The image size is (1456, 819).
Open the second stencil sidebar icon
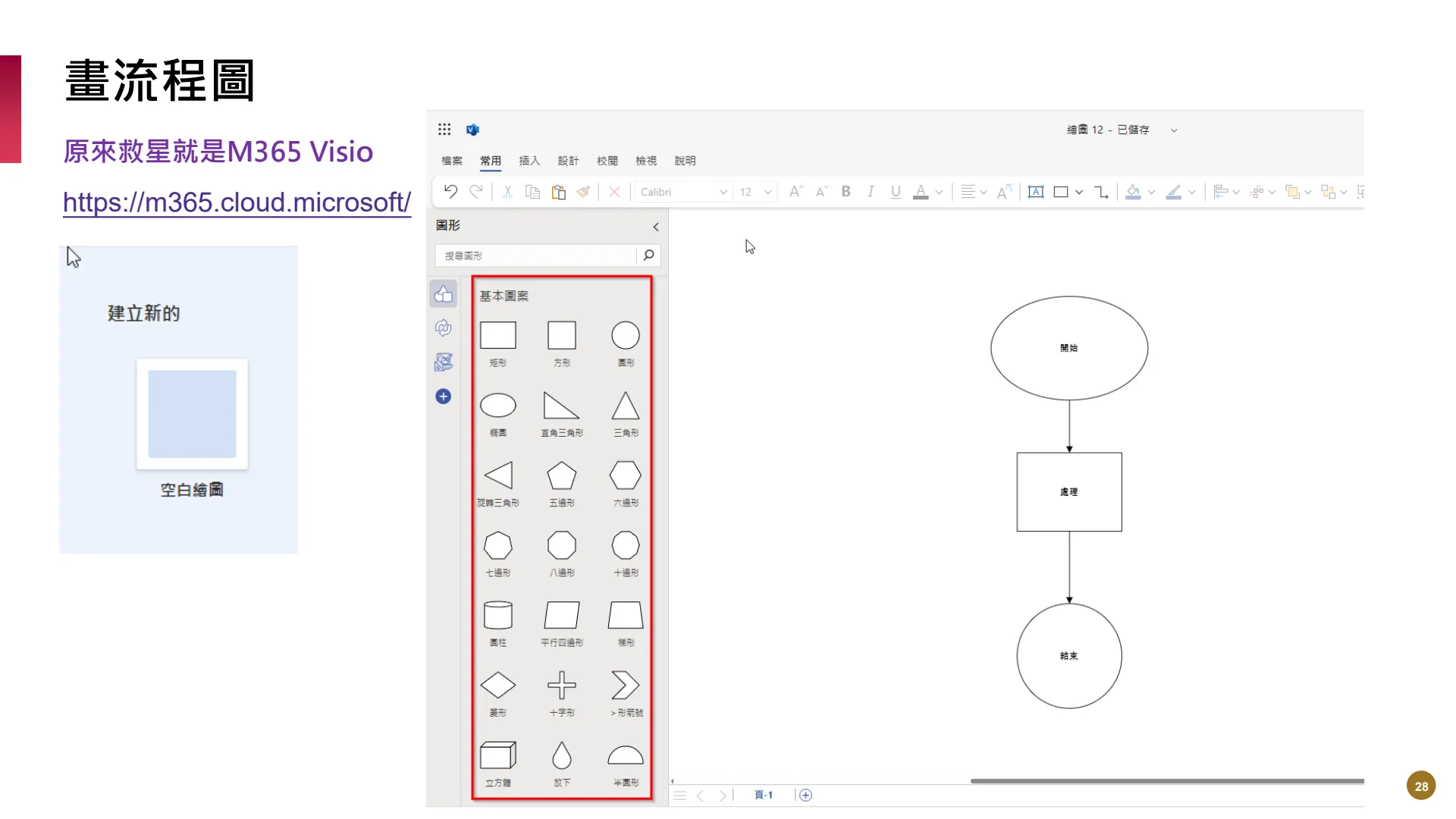pos(444,328)
